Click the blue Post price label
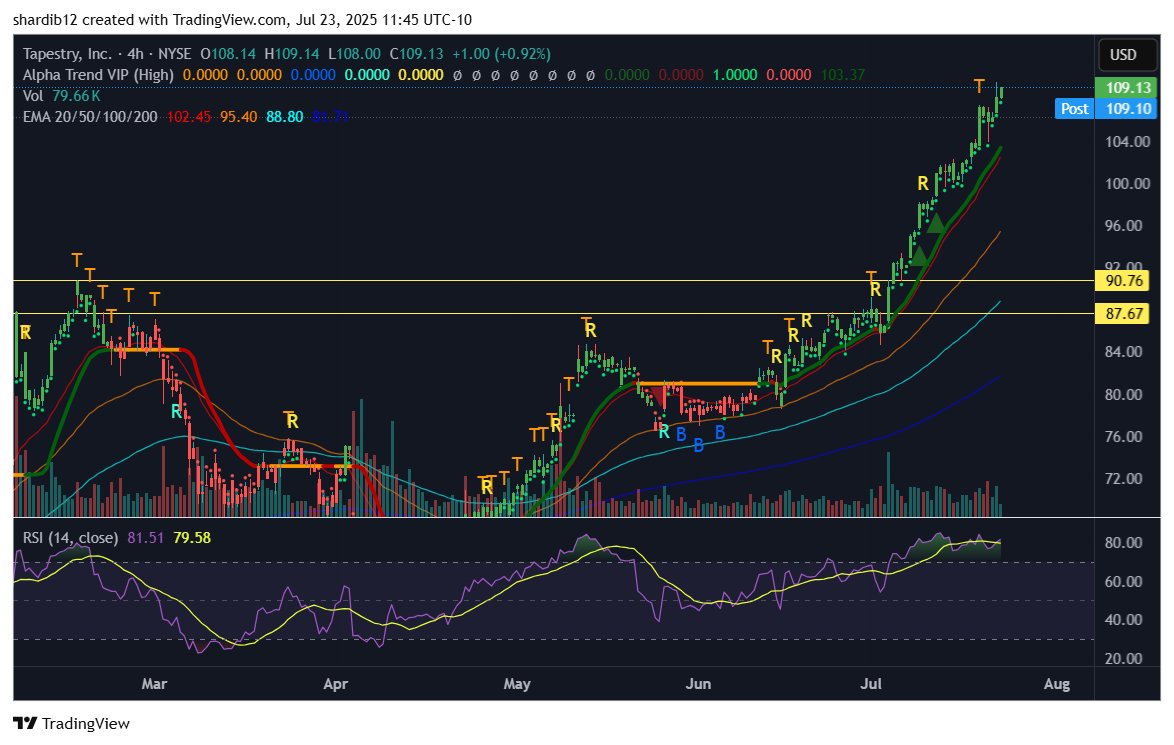Viewport: 1174px width, 745px height. [x=1074, y=108]
